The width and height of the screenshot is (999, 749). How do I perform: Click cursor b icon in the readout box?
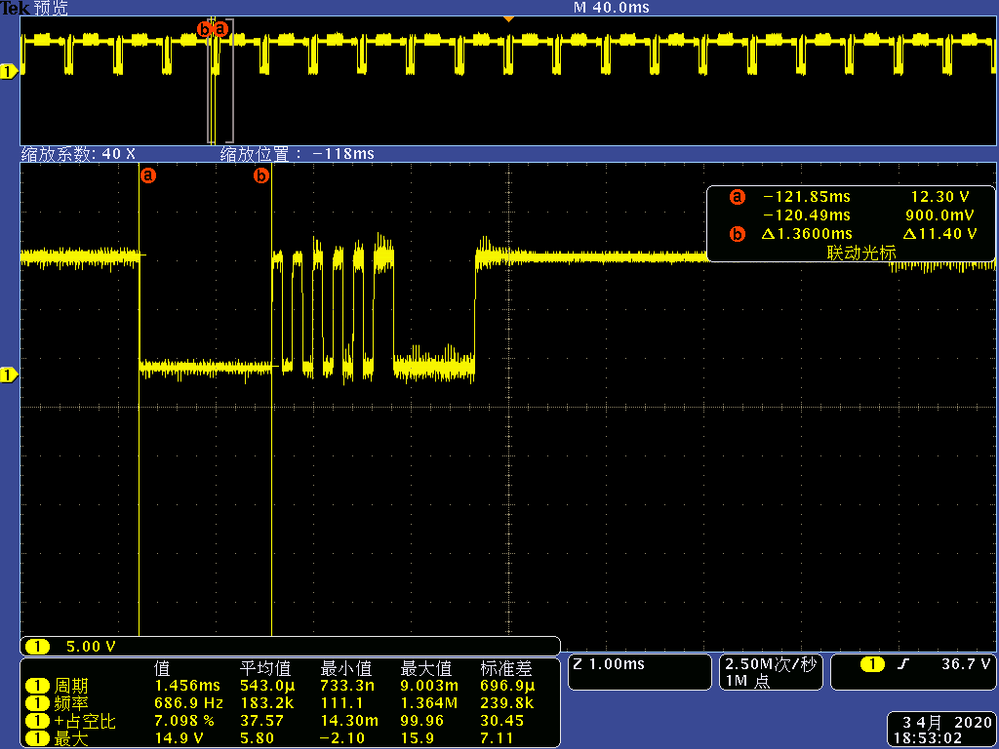[737, 234]
